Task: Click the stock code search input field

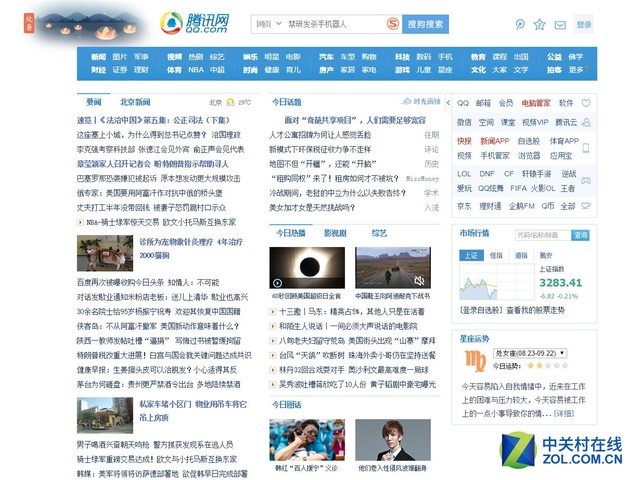Action: click(x=542, y=235)
